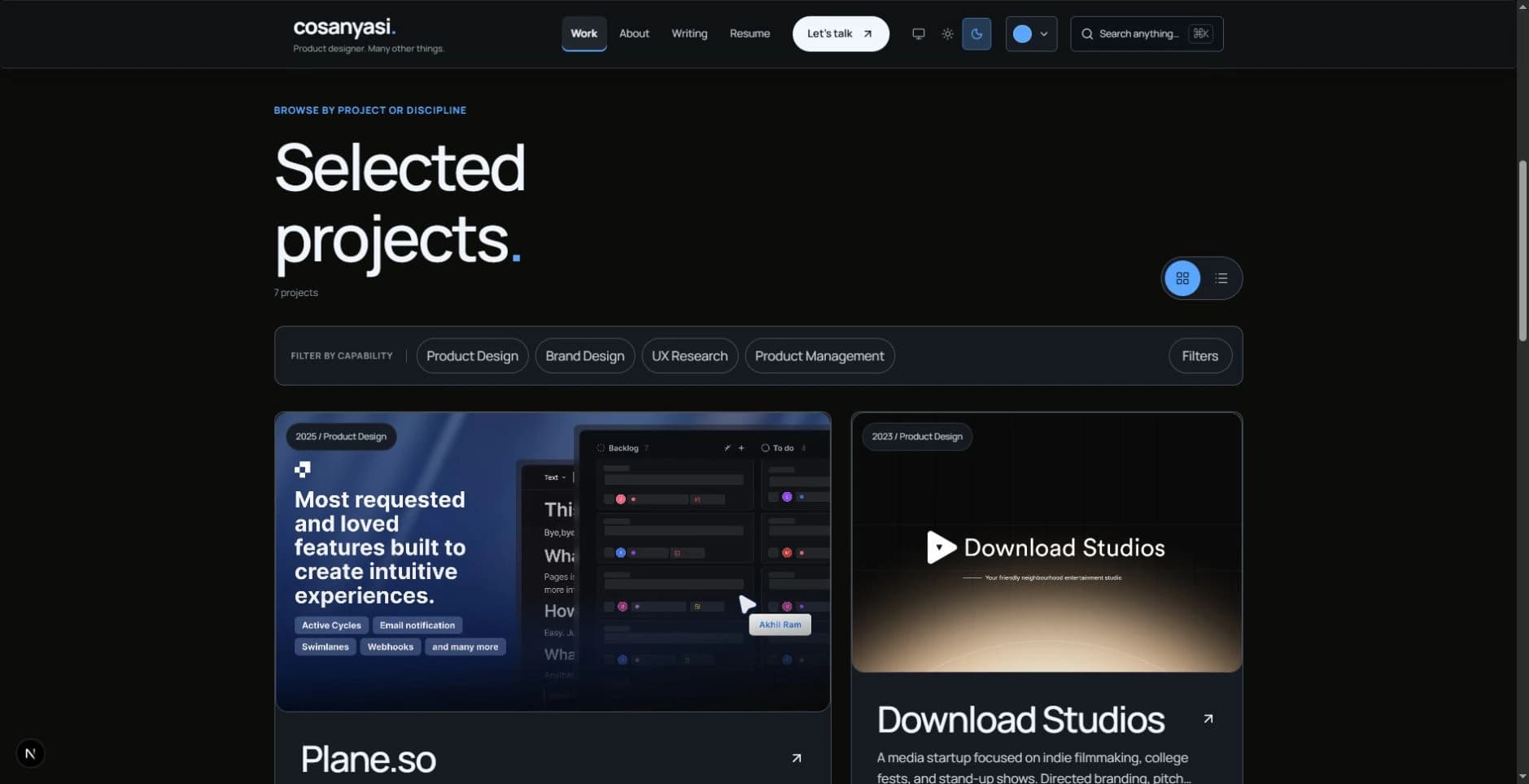The height and width of the screenshot is (784, 1529).
Task: Click the arrow icon beside Plane.so
Action: [797, 758]
